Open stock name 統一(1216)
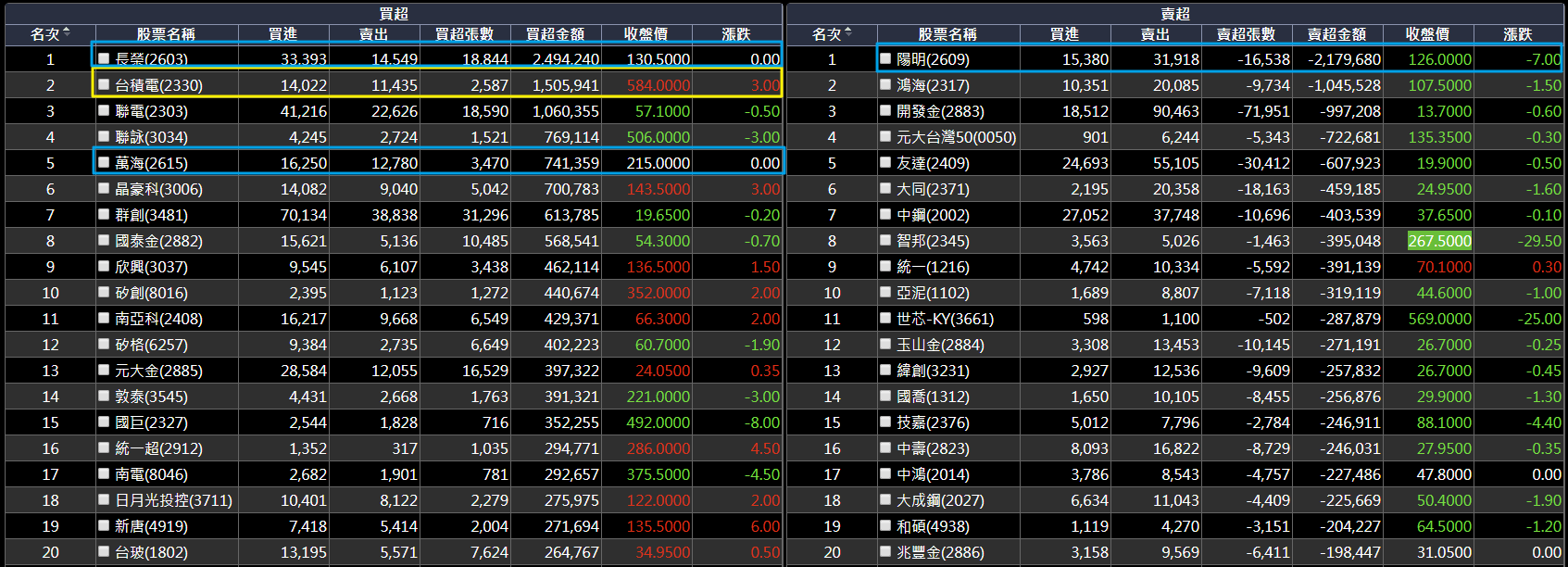This screenshot has height=567, width=1568. (933, 267)
